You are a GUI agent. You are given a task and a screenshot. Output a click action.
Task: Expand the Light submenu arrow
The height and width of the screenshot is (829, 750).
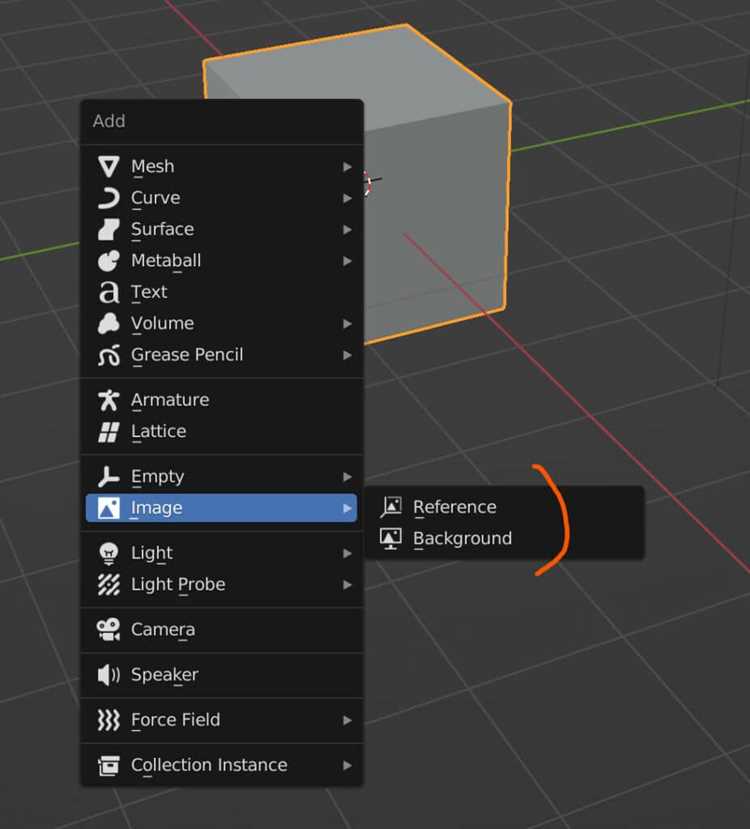pyautogui.click(x=347, y=554)
